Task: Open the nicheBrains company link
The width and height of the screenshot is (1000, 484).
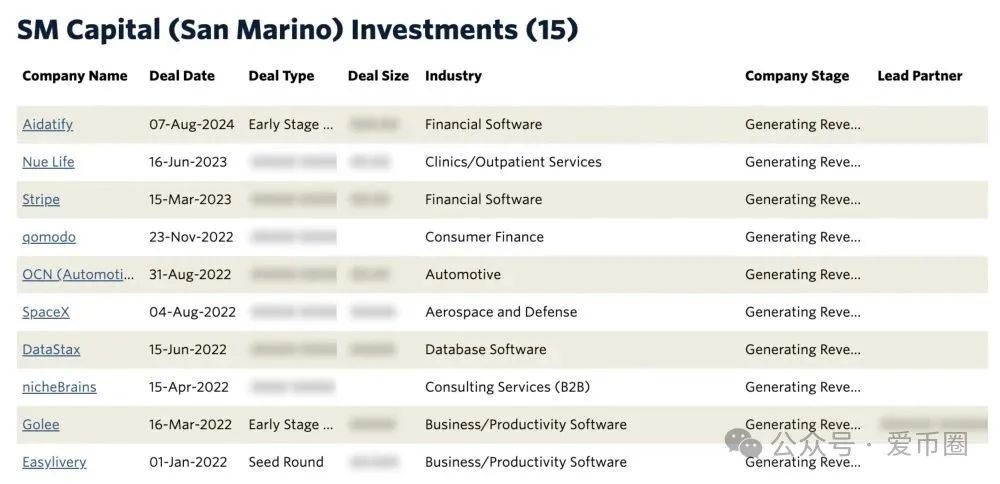Action: [59, 387]
